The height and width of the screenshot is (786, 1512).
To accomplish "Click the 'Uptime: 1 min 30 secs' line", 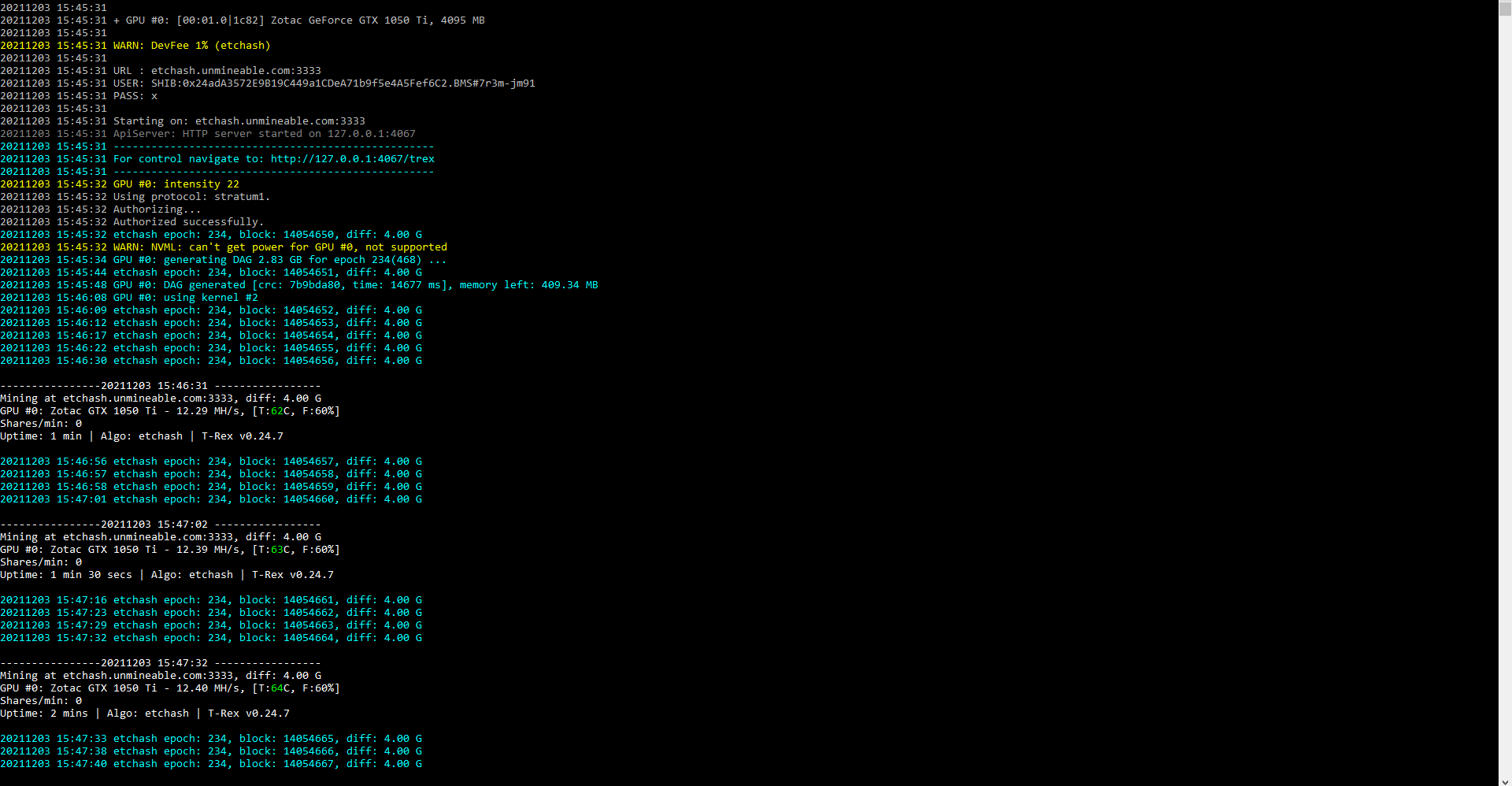I will pos(167,575).
